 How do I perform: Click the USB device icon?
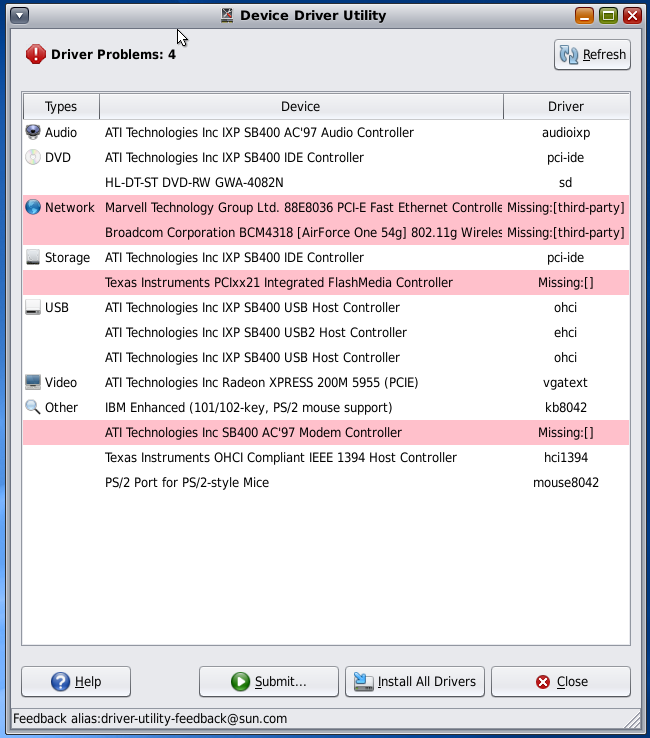(33, 307)
